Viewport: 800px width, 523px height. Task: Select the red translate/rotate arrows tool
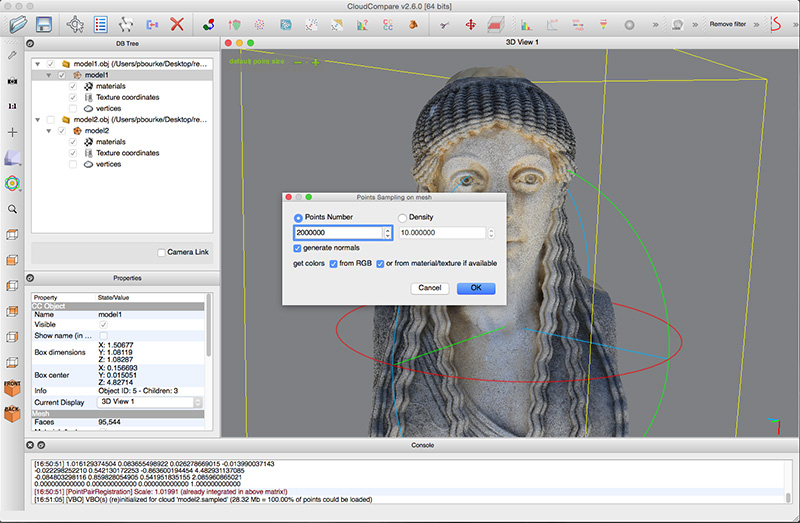pos(470,24)
